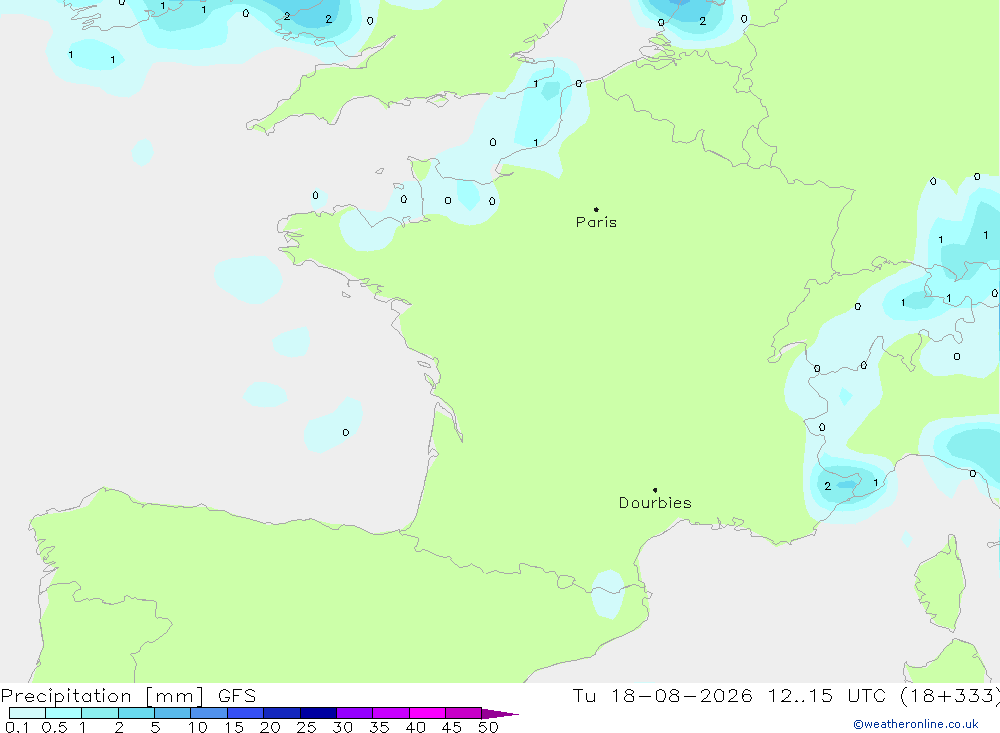The width and height of the screenshot is (1000, 733).
Task: Click the '(18+333)' forecast offset text
Action: (950, 696)
